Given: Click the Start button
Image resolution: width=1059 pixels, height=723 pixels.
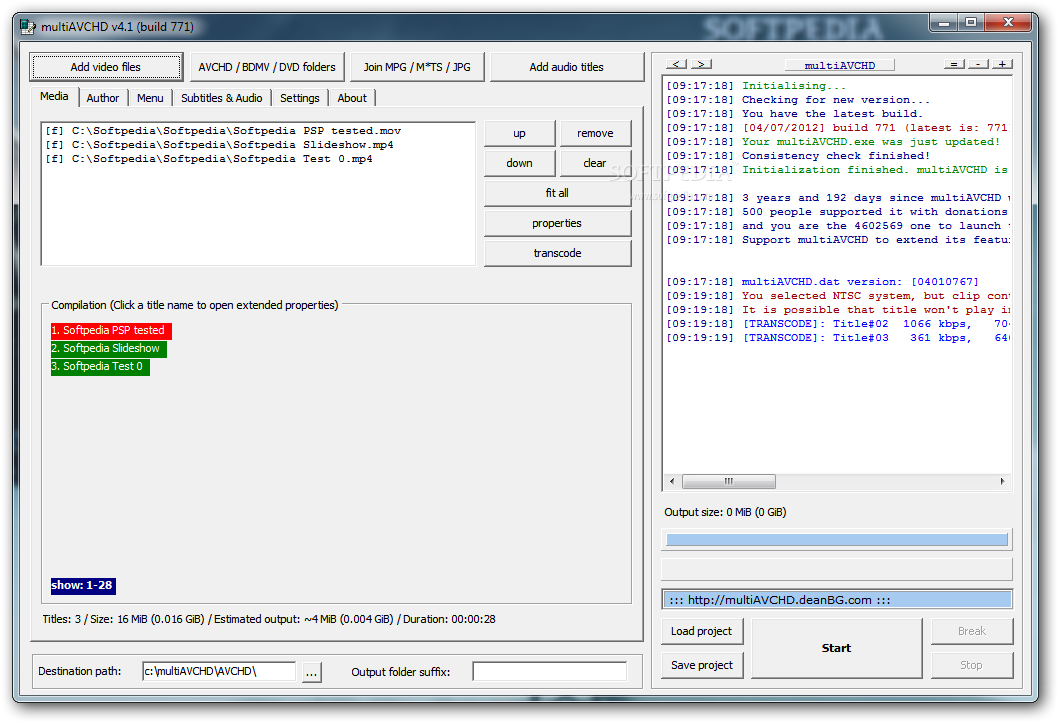Looking at the screenshot, I should (836, 648).
